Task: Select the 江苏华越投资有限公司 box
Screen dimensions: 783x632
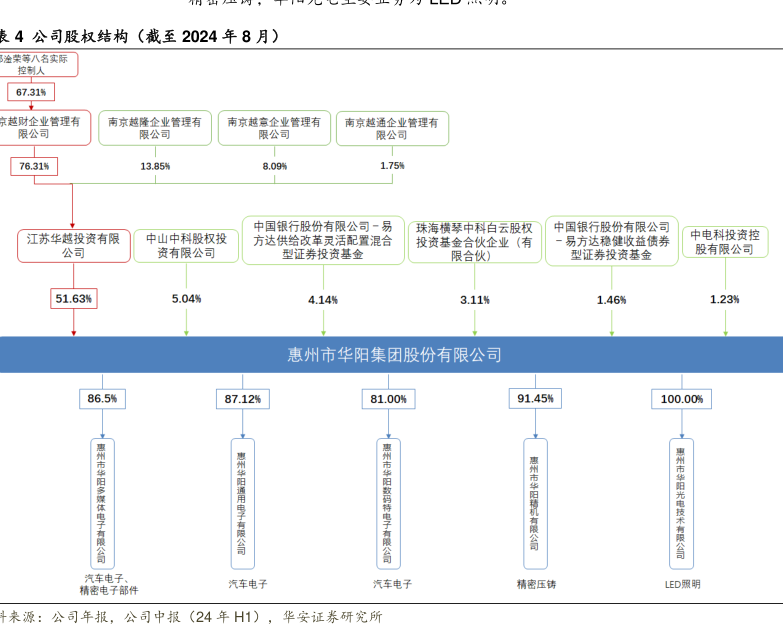Action: point(73,246)
